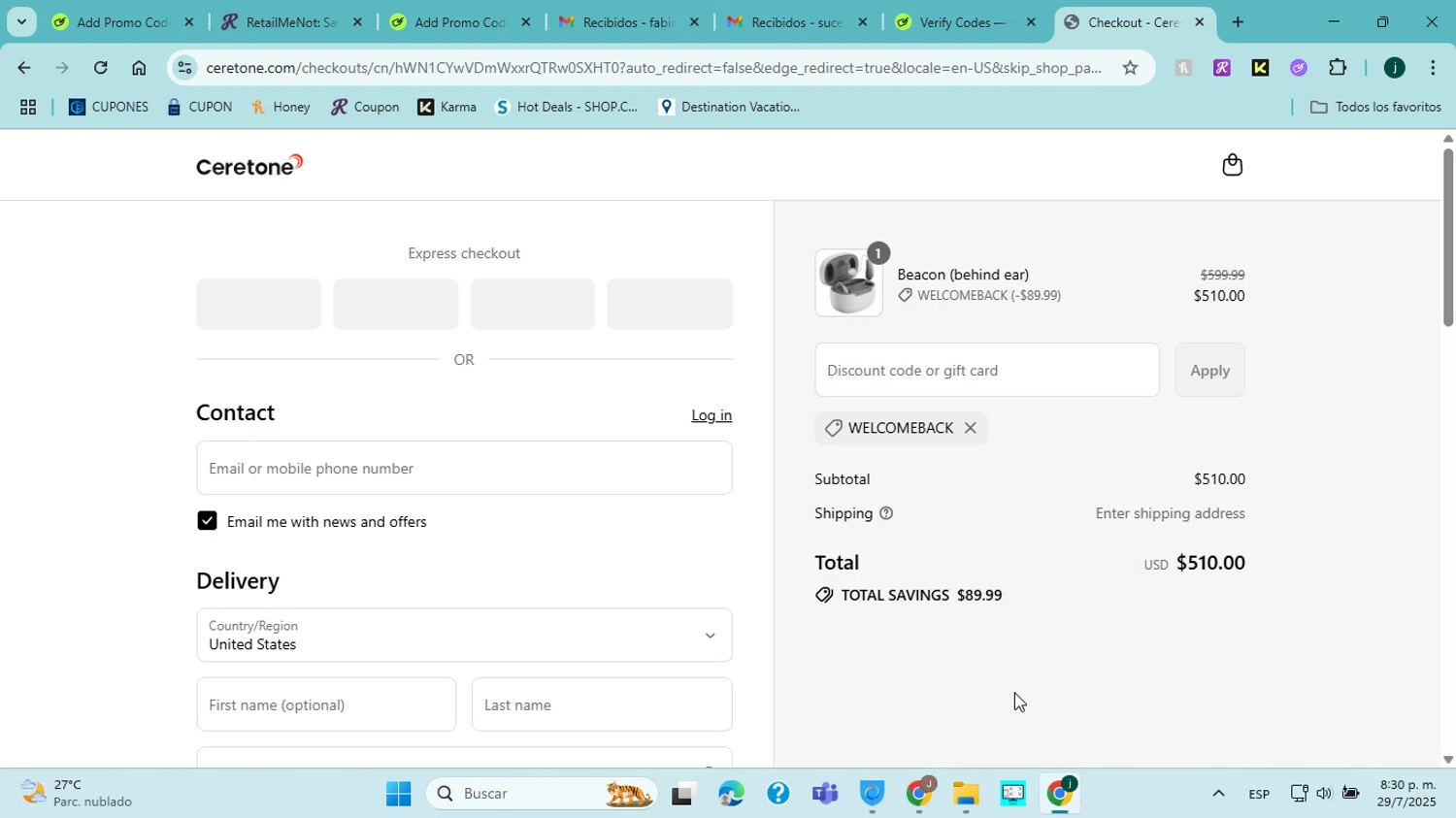This screenshot has height=818, width=1456.
Task: Open the weather widget on taskbar
Action: click(x=78, y=794)
